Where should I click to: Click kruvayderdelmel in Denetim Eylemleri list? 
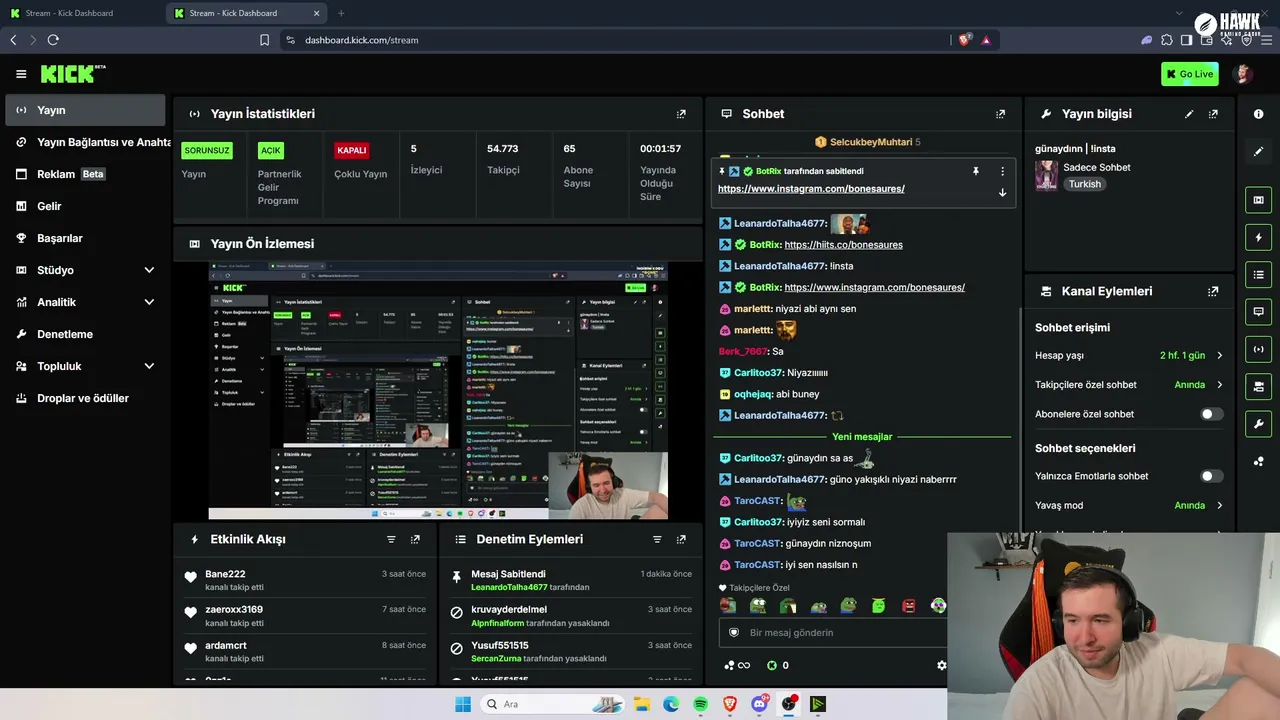tap(509, 610)
